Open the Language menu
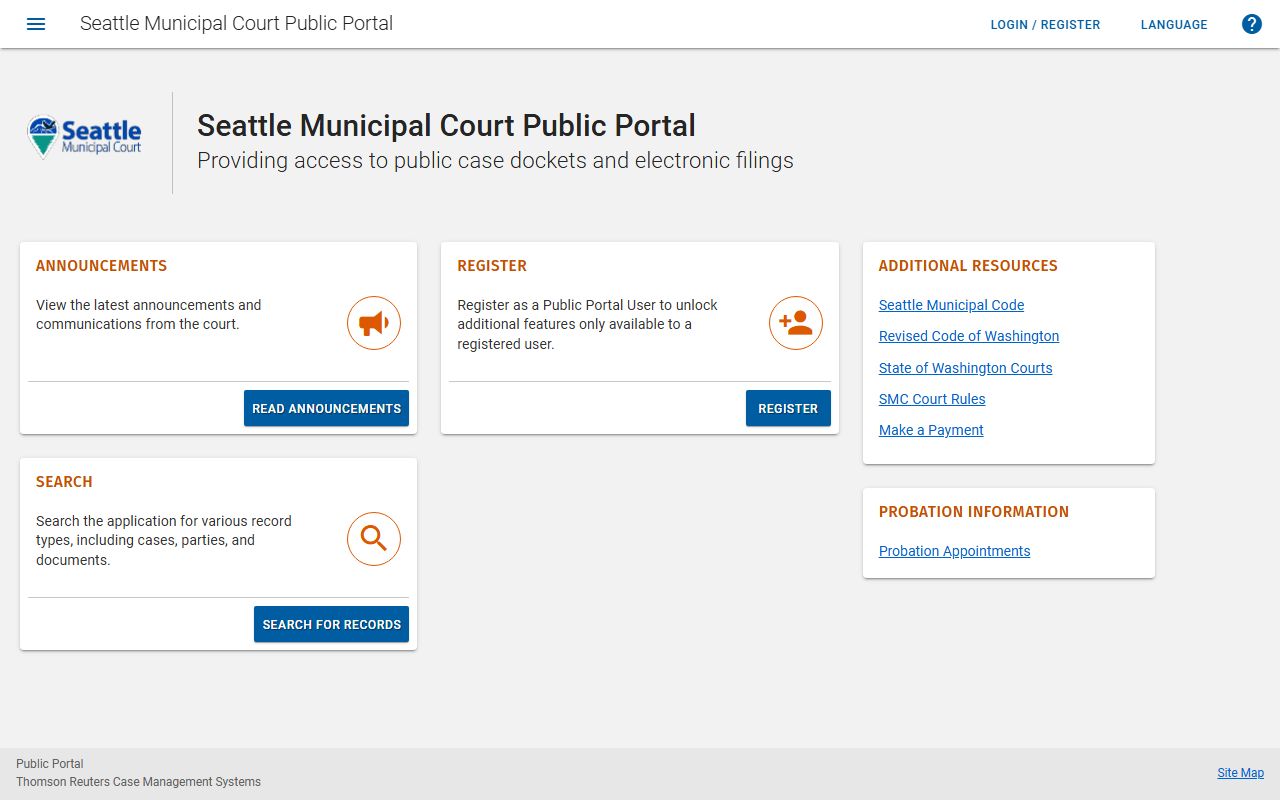Viewport: 1280px width, 800px height. click(1174, 25)
